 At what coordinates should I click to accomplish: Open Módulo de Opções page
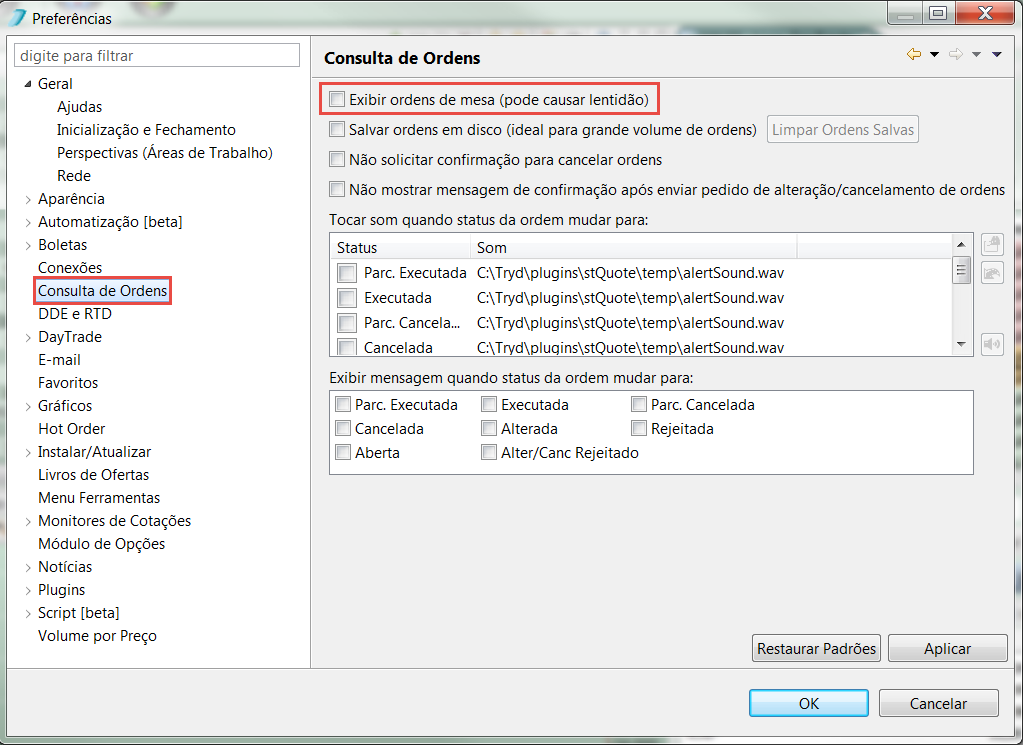pyautogui.click(x=101, y=543)
